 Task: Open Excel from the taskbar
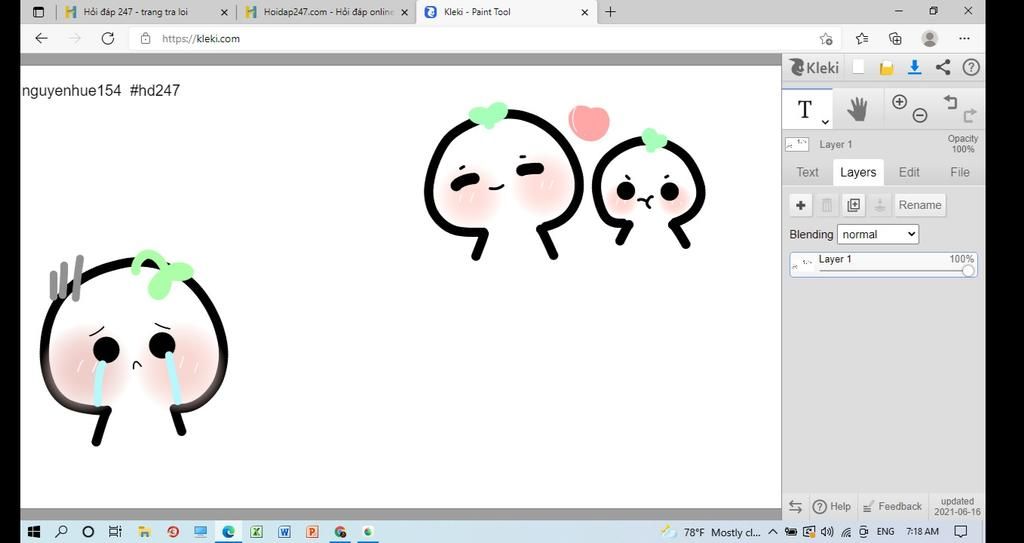coord(256,531)
